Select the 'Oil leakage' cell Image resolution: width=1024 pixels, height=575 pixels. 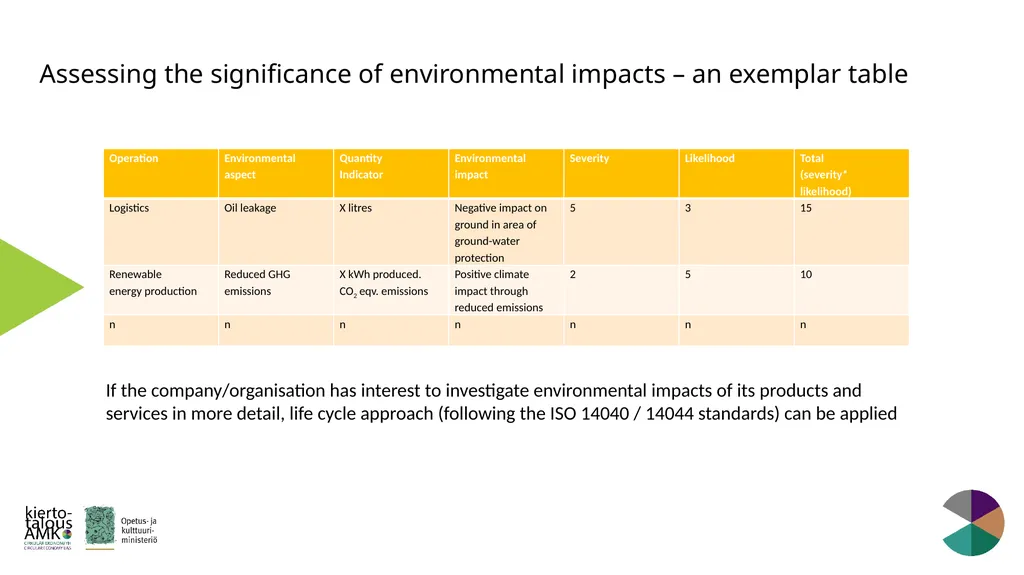tap(276, 231)
